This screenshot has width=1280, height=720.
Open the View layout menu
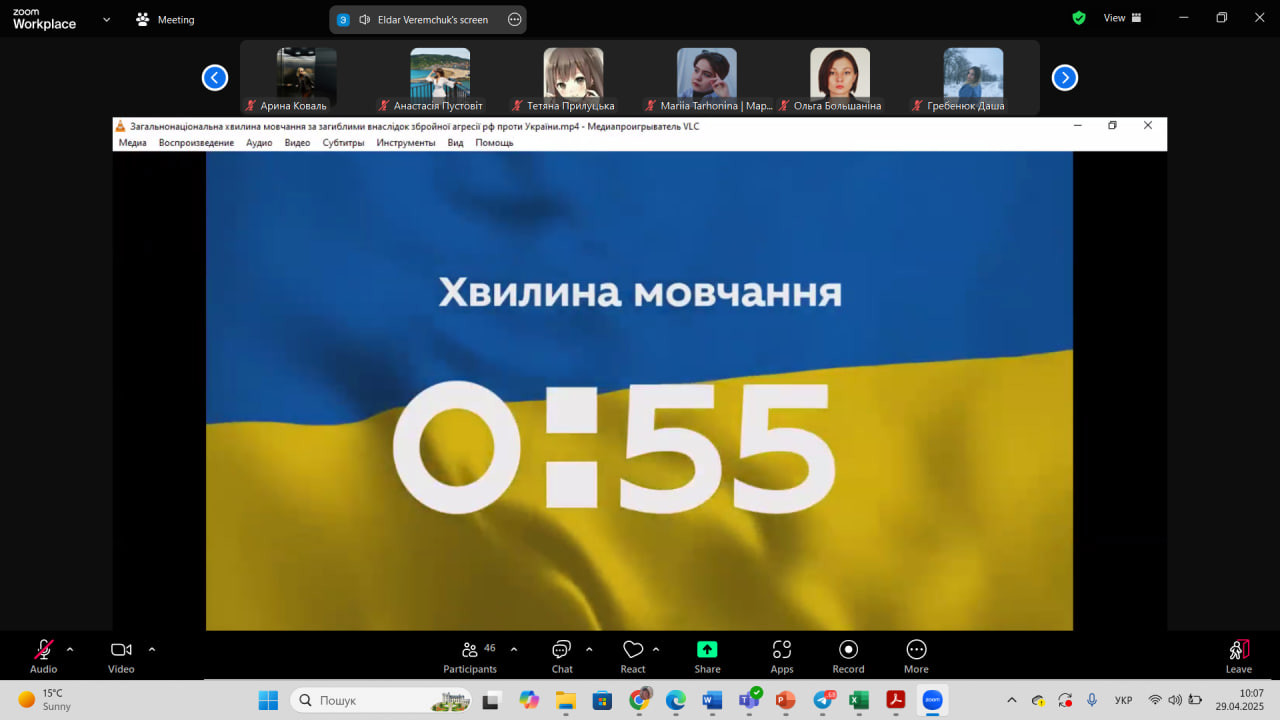pyautogui.click(x=1120, y=18)
